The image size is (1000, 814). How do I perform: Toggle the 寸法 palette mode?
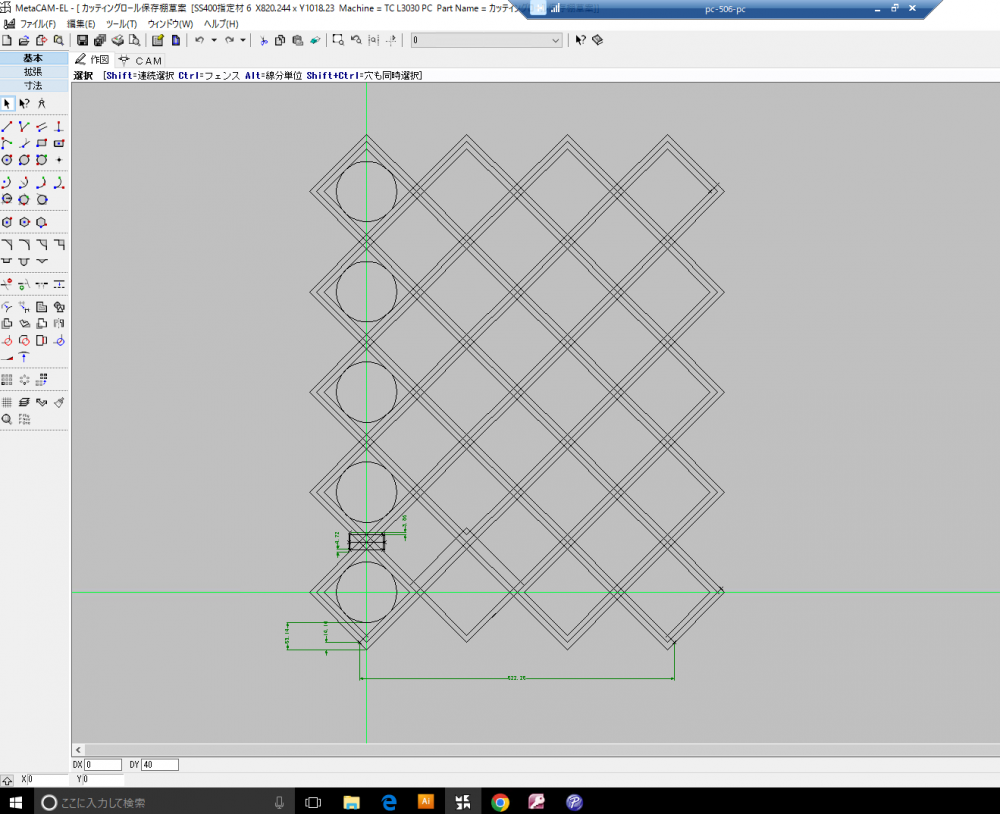pos(34,86)
